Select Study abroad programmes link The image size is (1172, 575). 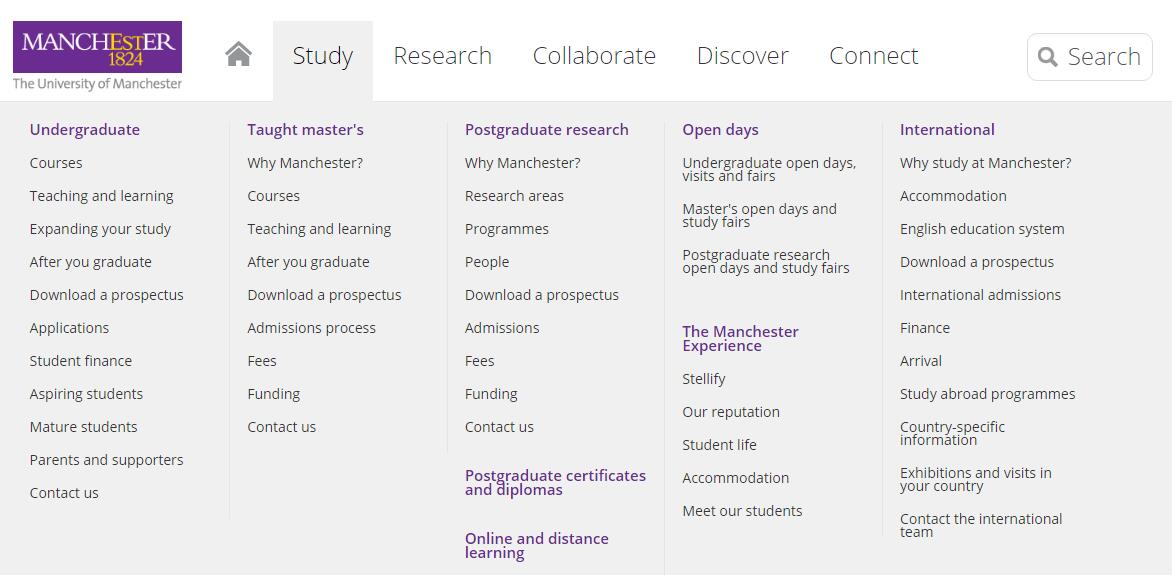pyautogui.click(x=987, y=394)
